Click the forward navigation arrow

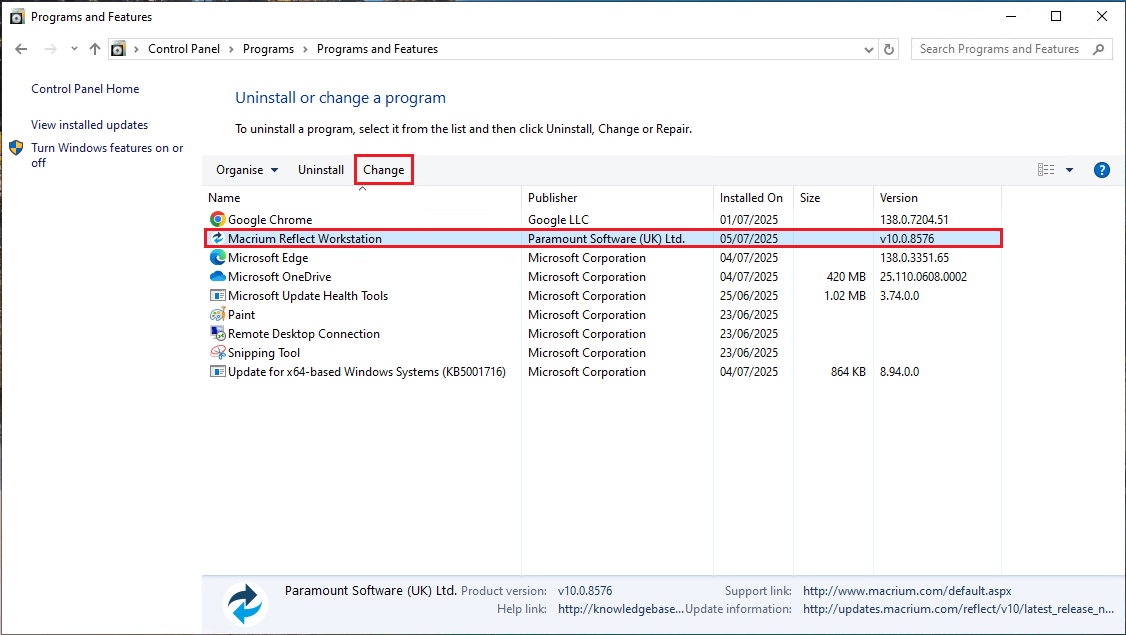coord(50,49)
